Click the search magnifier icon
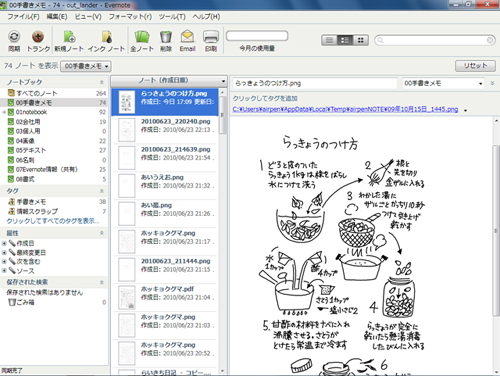This screenshot has height=376, width=500. [380, 40]
